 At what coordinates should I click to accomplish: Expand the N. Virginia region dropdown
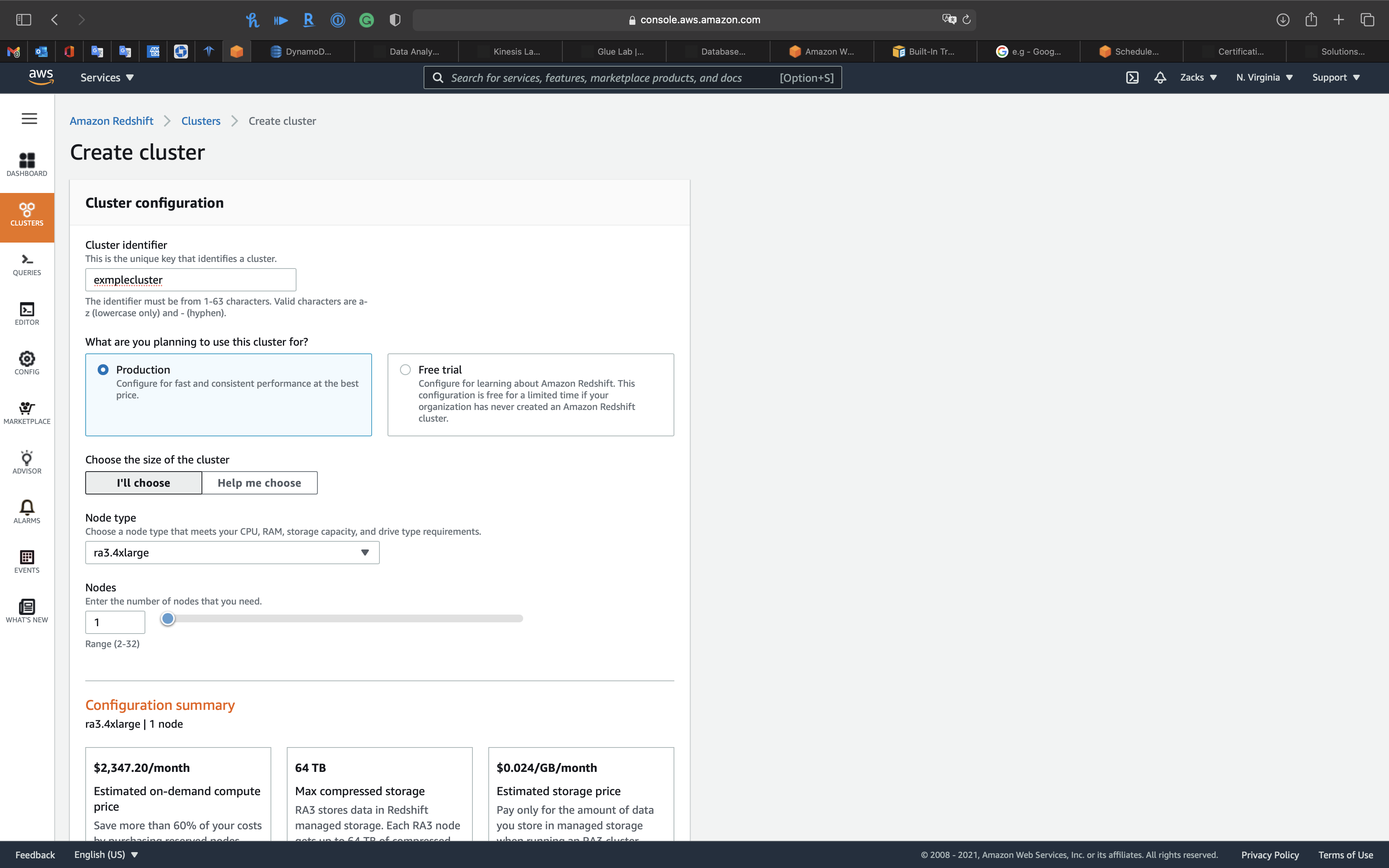[1264, 77]
